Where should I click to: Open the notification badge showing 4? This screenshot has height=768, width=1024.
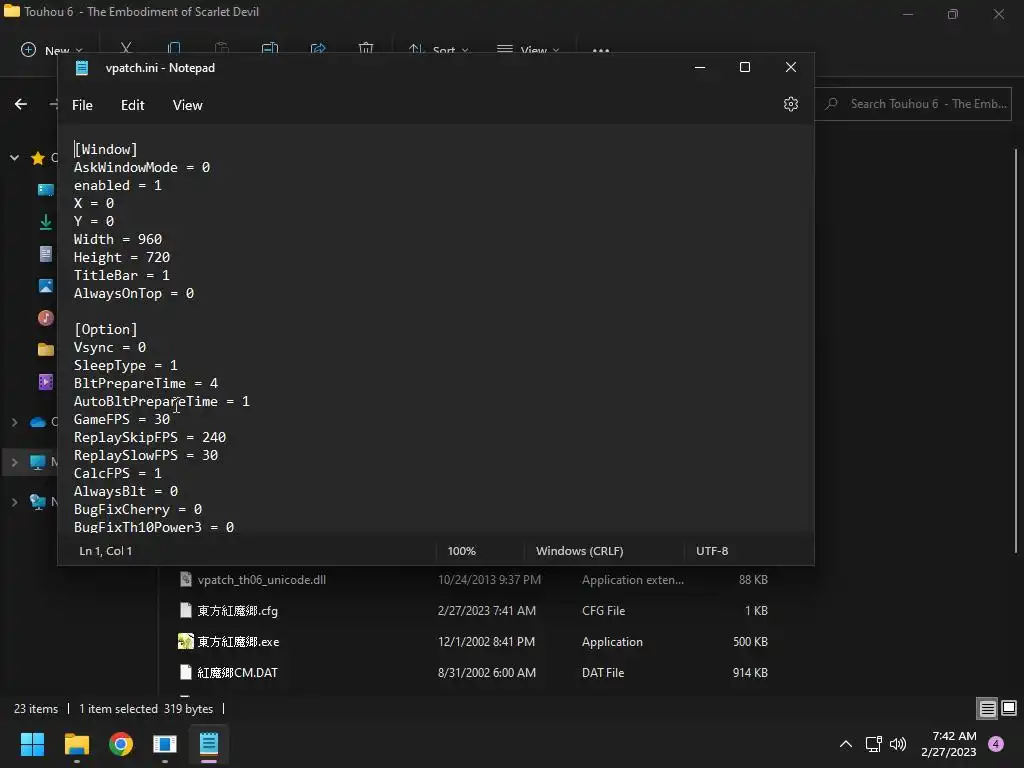click(996, 744)
